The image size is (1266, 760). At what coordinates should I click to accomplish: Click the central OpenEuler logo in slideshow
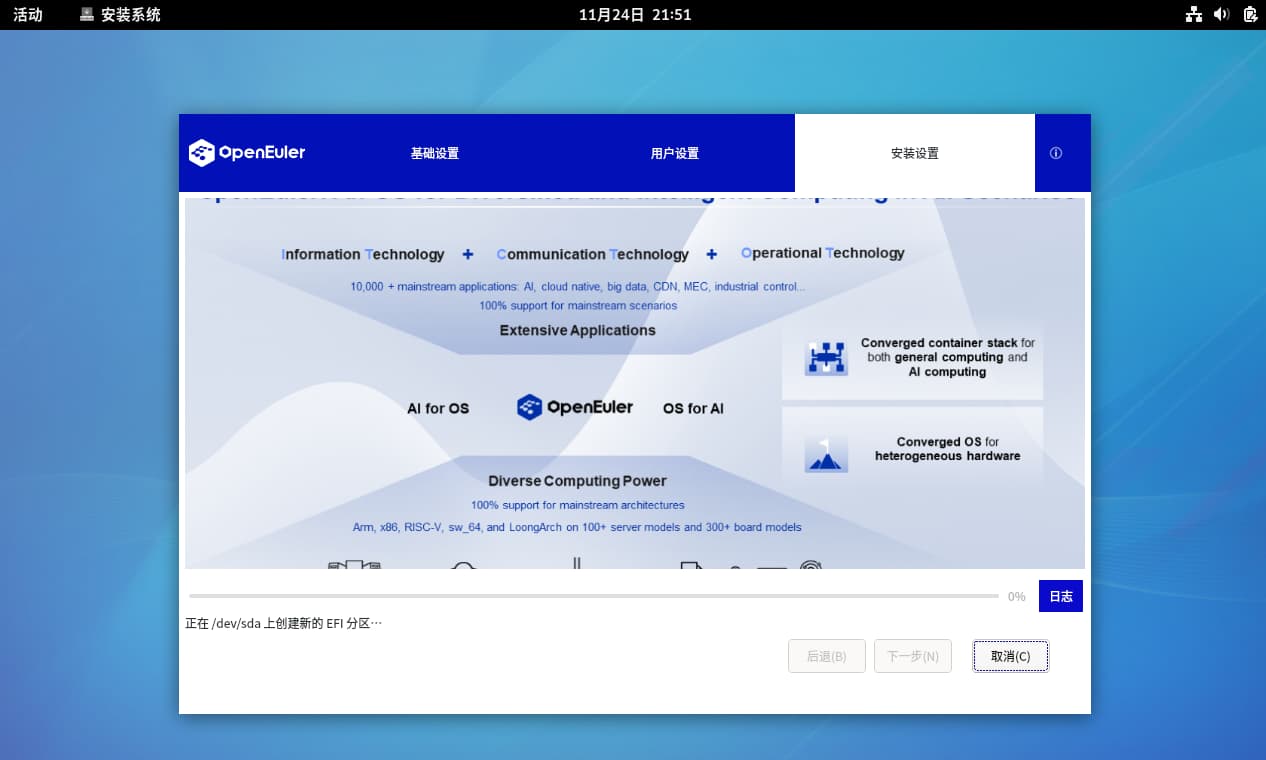[575, 407]
